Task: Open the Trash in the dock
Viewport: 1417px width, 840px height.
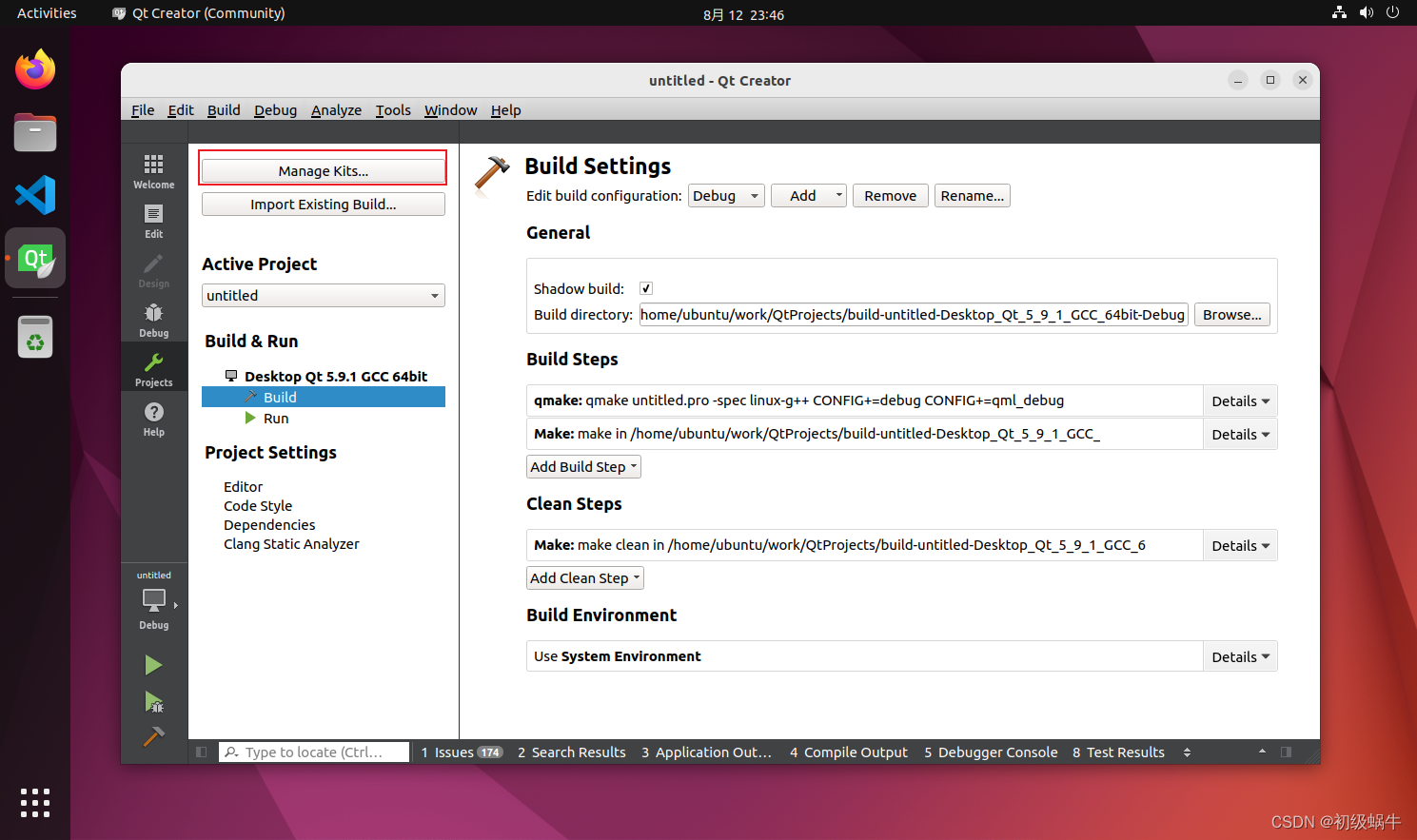Action: 35,337
